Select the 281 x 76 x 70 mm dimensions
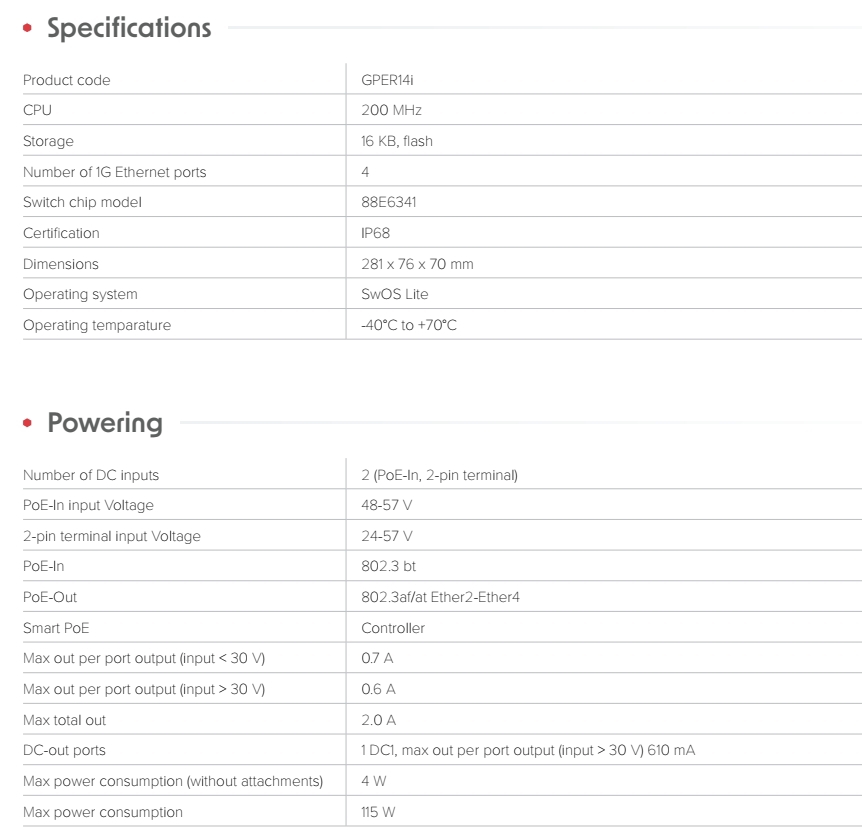The image size is (862, 839). tap(417, 264)
